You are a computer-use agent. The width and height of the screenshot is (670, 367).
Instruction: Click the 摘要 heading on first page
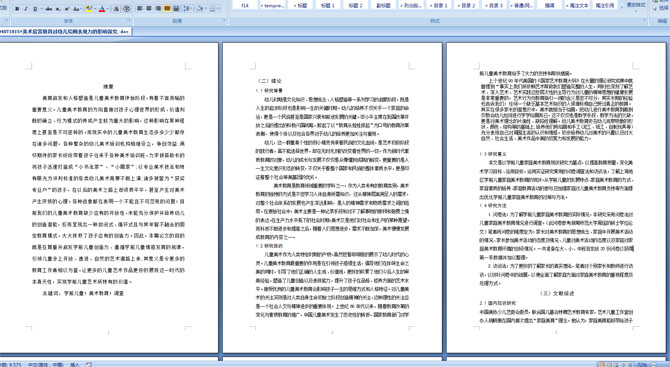[108, 86]
